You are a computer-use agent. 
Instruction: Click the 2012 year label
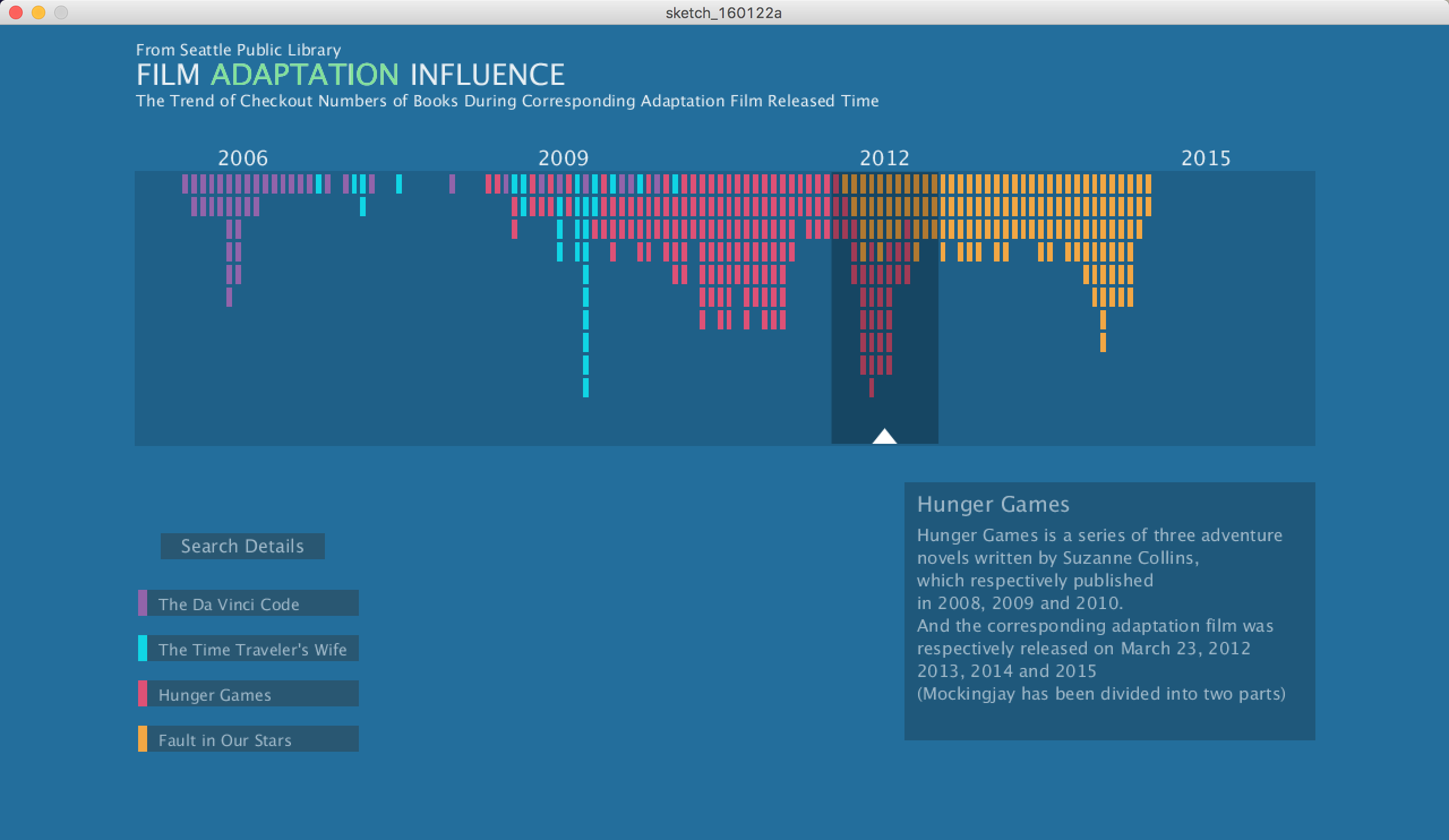click(x=884, y=158)
